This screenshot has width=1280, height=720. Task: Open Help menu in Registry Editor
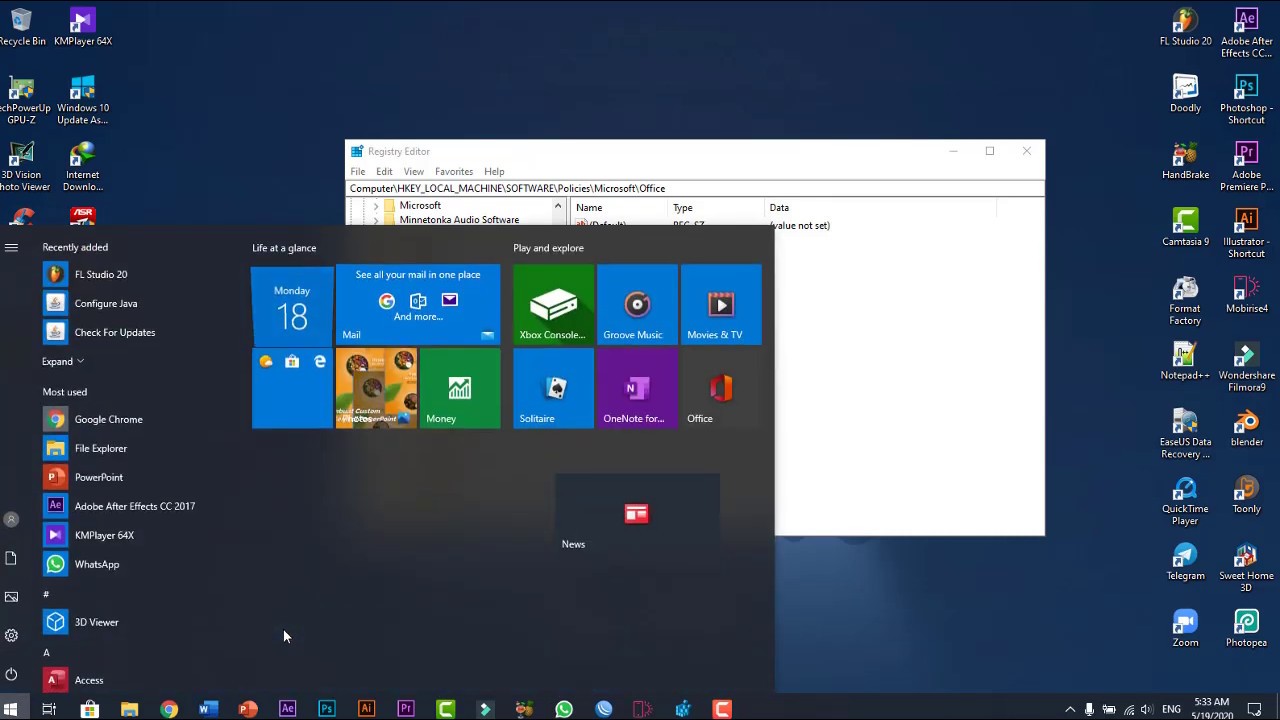(x=494, y=171)
